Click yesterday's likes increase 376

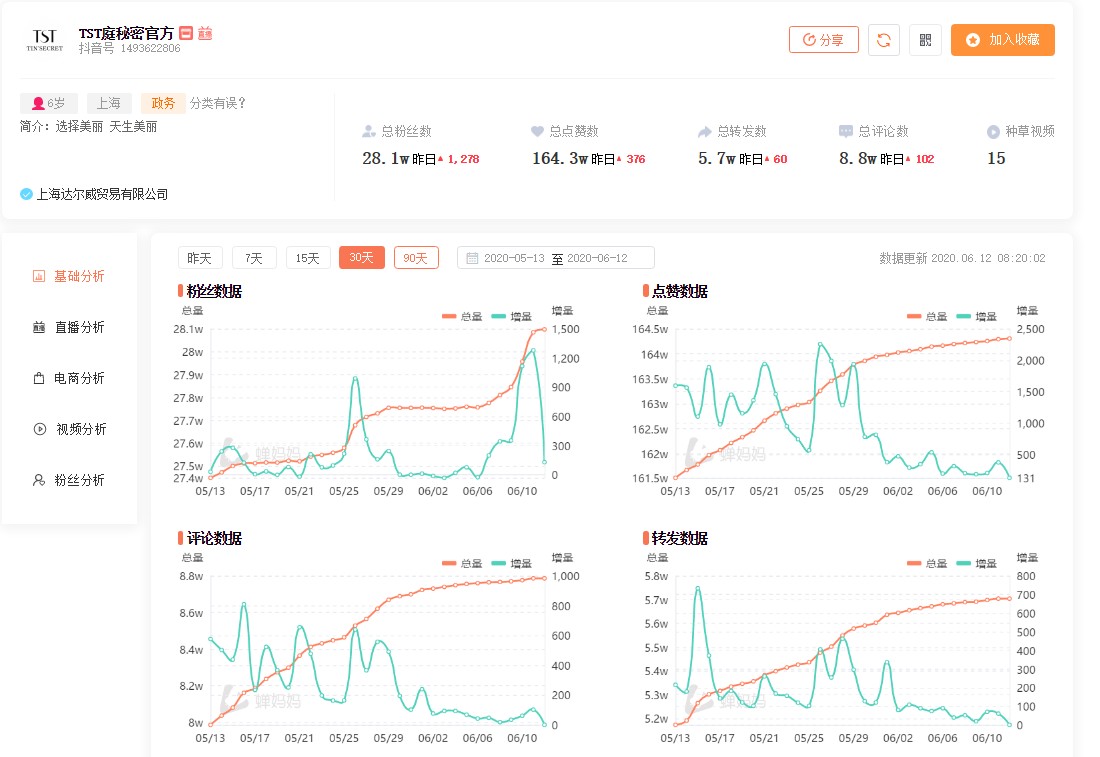(x=636, y=159)
